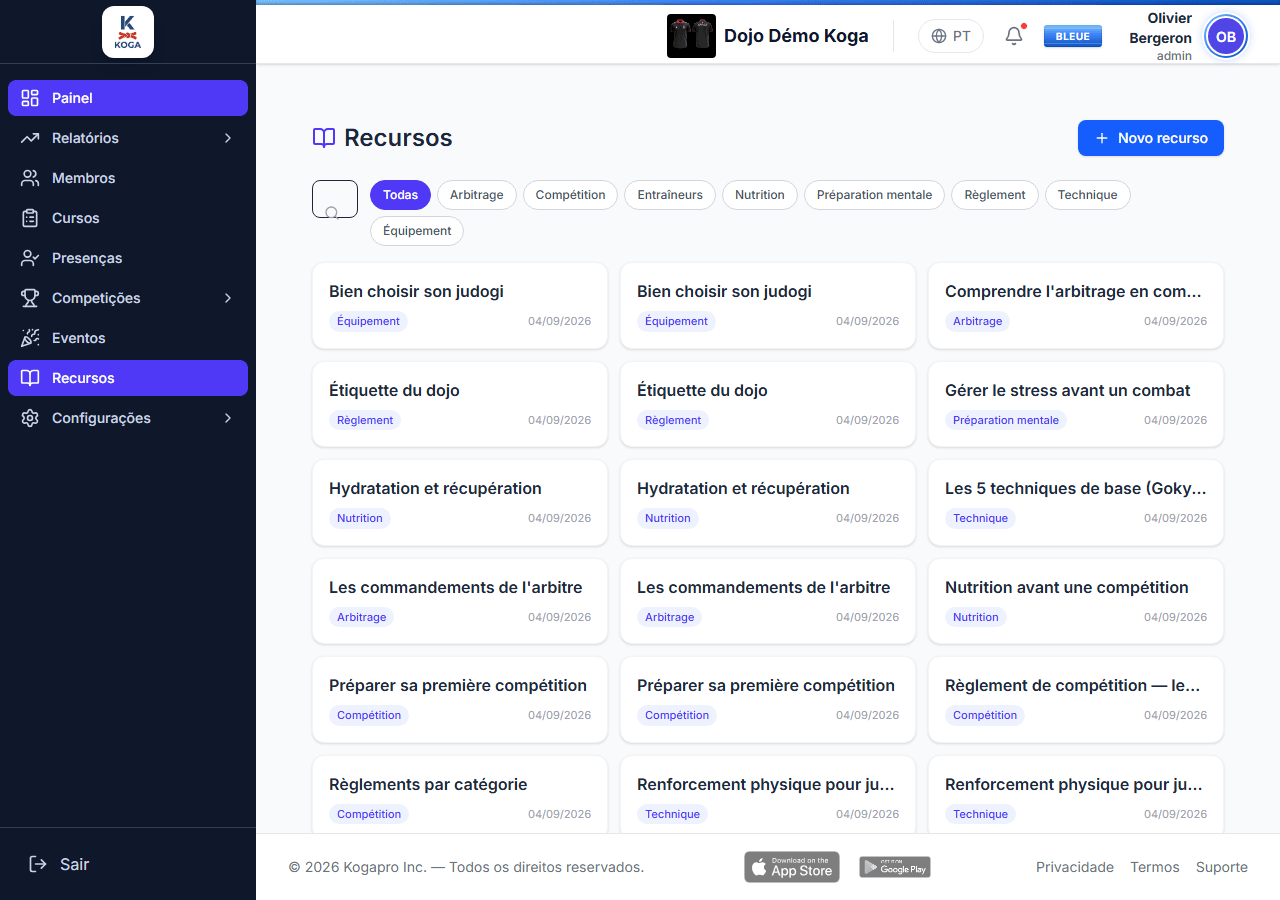Viewport: 1280px width, 900px height.
Task: Select the Préparation mentale filter chip in filter row
Action: (874, 195)
